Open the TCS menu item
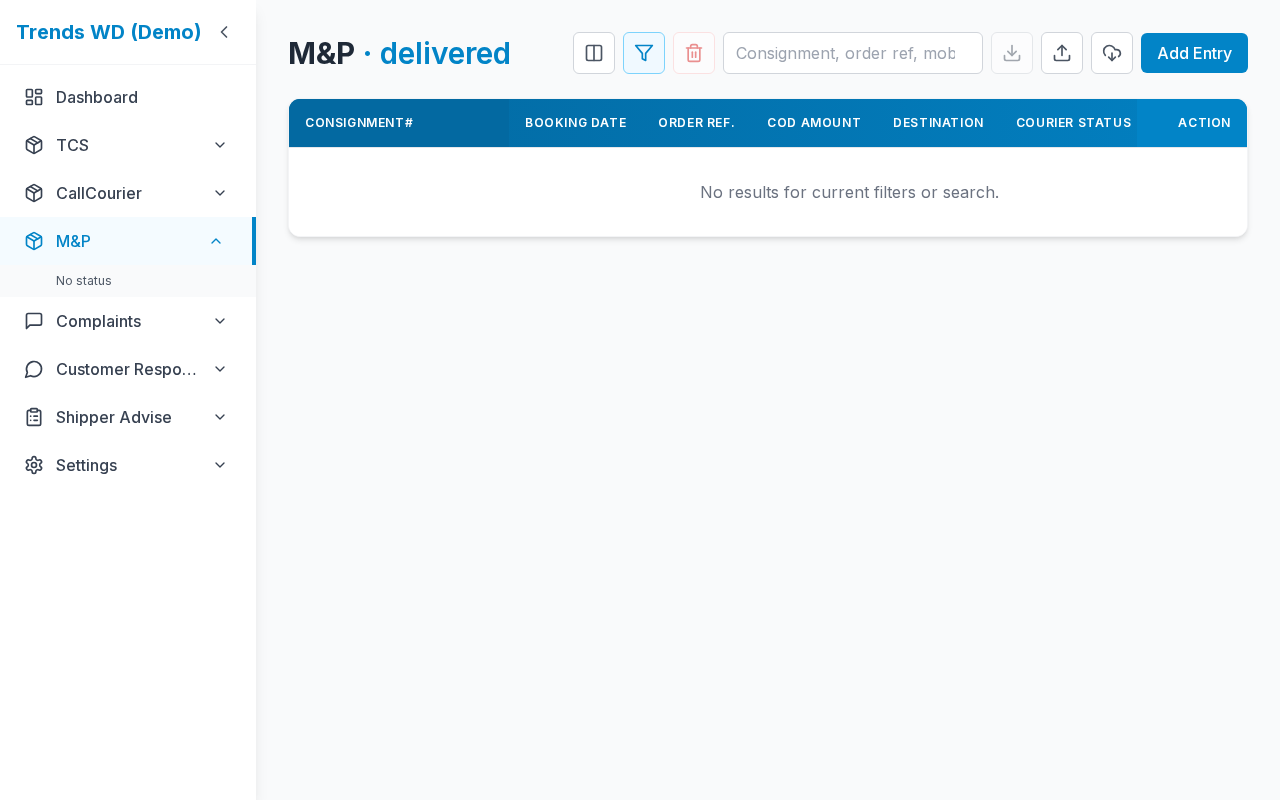The image size is (1280, 800). coord(128,145)
